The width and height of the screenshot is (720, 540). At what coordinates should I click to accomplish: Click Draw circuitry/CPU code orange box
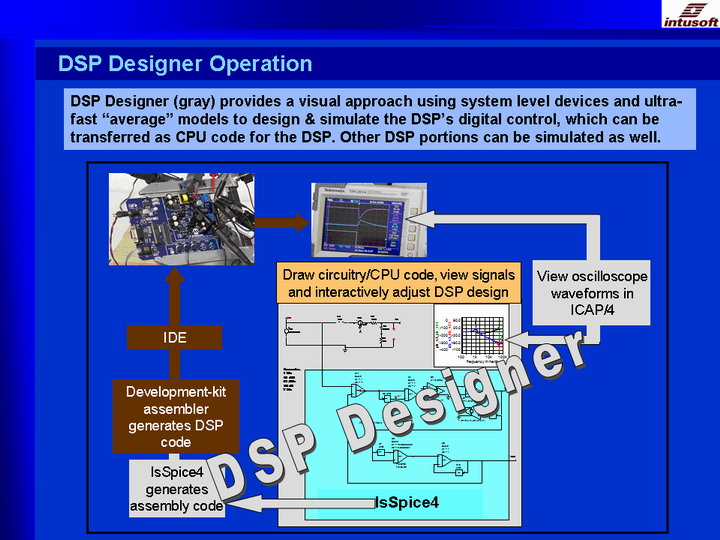(x=399, y=283)
